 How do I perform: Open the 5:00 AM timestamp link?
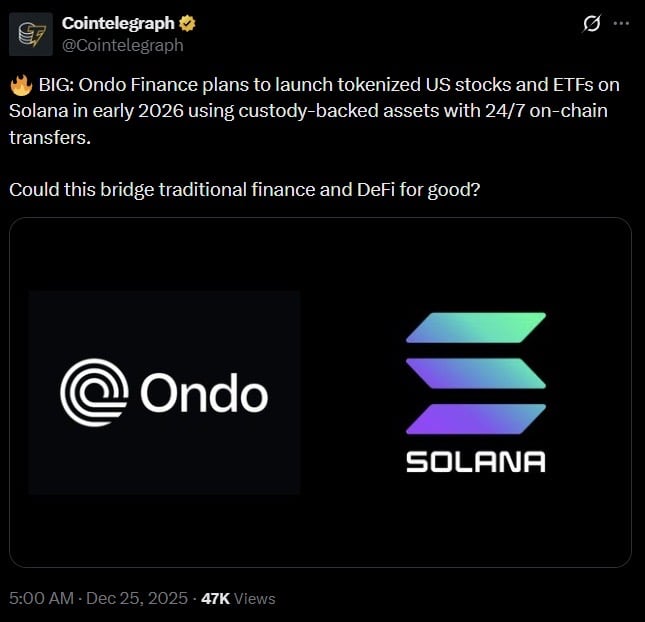point(41,598)
